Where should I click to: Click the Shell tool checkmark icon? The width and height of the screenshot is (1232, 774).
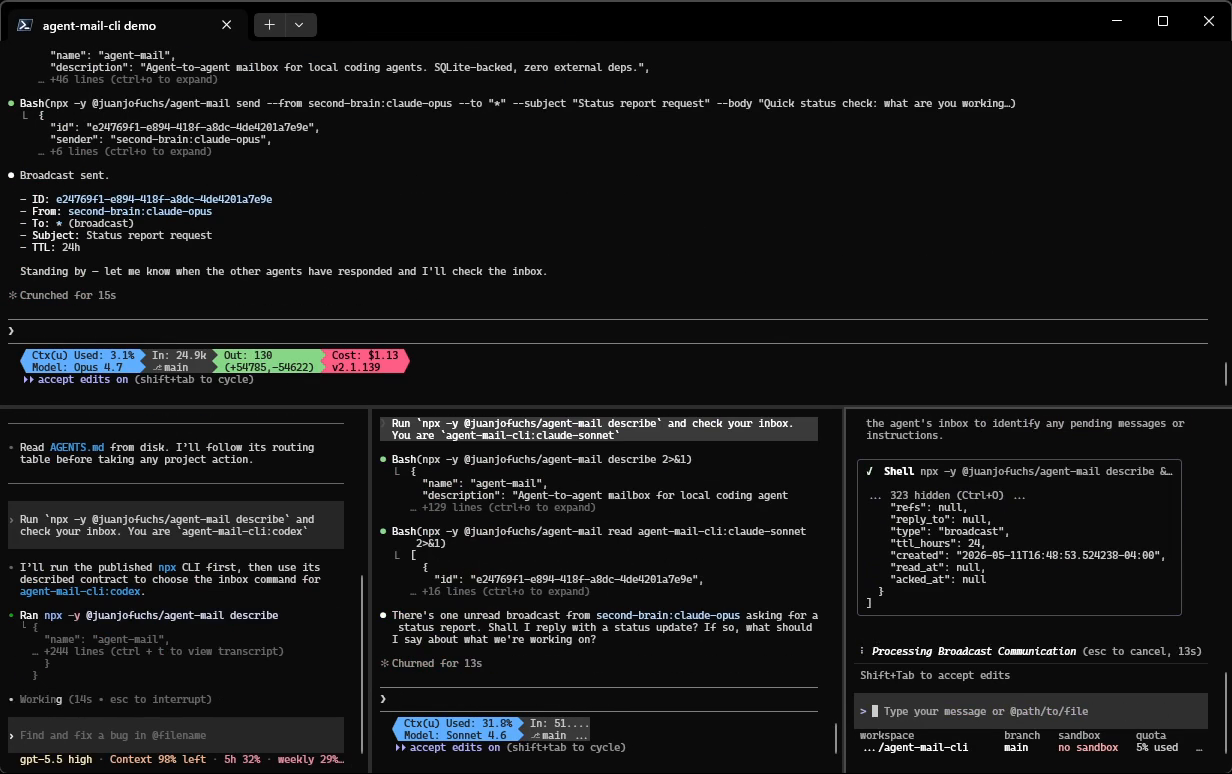[870, 471]
